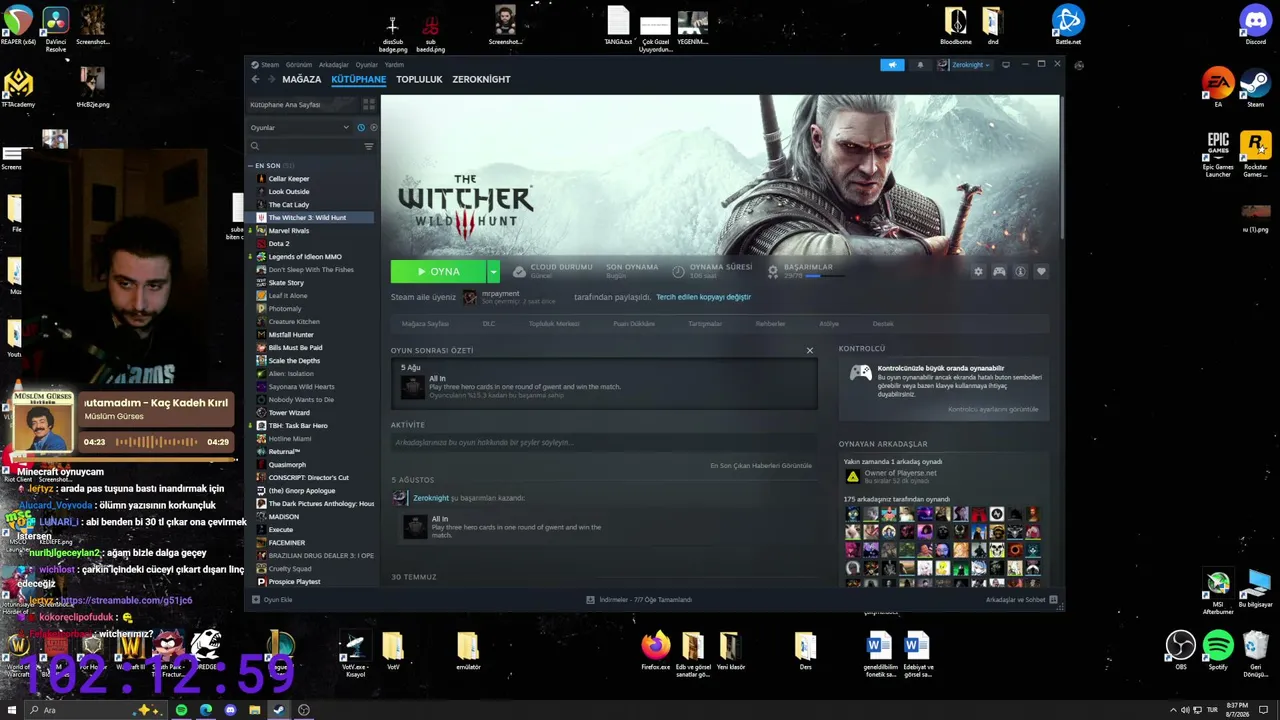Show game info icon for Witcher 3
This screenshot has height=720, width=1280.
click(x=1020, y=271)
